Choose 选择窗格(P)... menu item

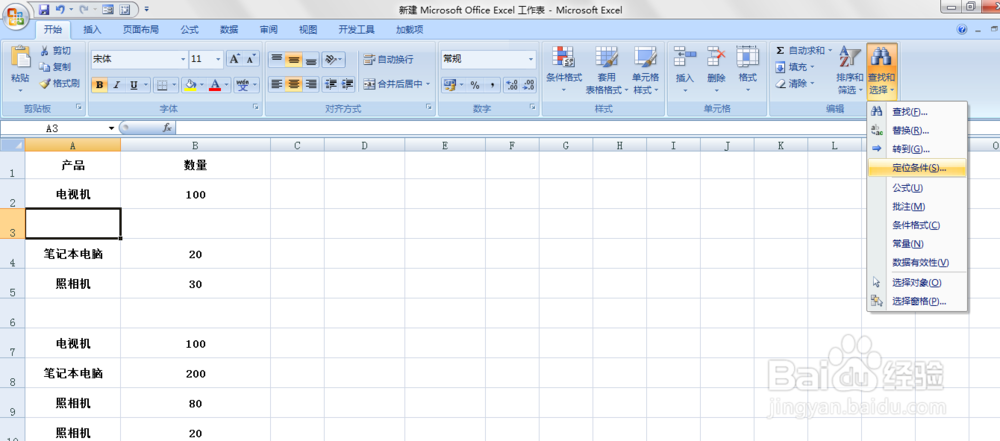click(x=917, y=301)
